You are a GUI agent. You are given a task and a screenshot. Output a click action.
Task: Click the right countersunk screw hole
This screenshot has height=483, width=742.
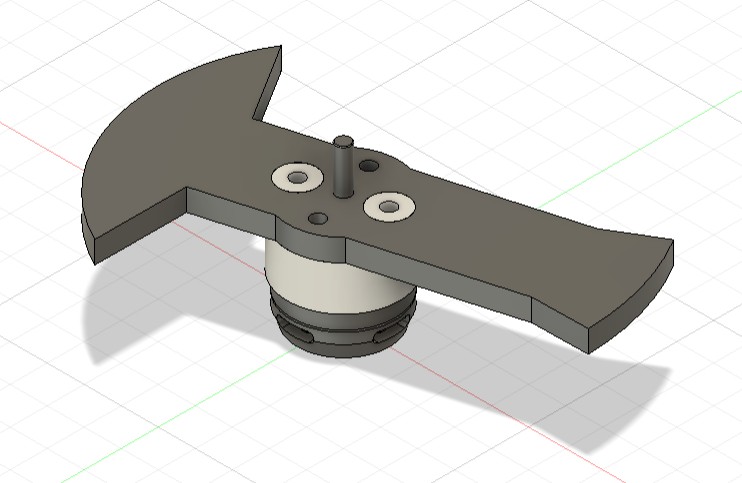[388, 207]
